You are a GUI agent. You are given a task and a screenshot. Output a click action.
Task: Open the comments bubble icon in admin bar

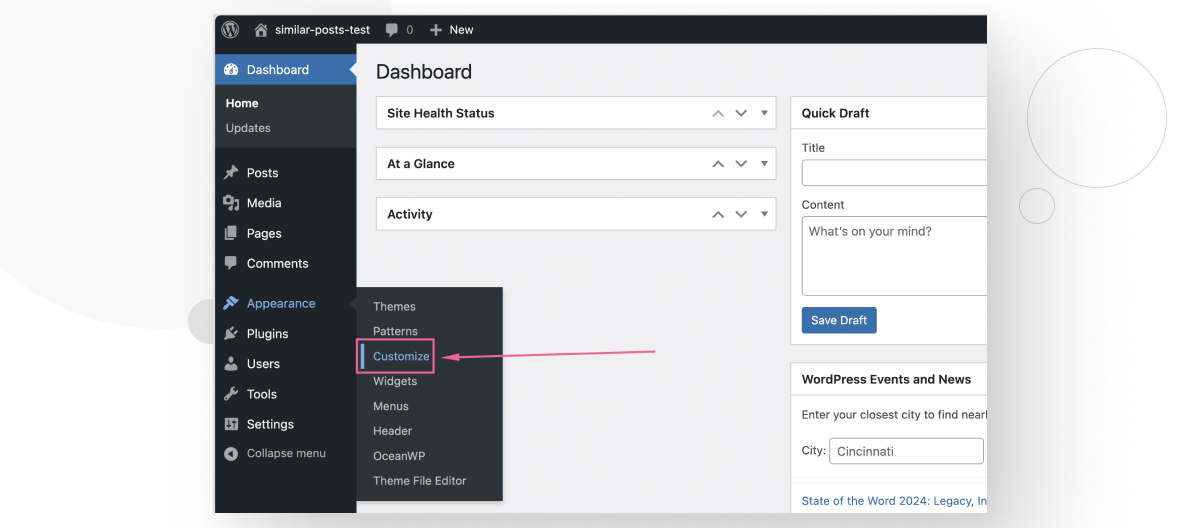[391, 30]
